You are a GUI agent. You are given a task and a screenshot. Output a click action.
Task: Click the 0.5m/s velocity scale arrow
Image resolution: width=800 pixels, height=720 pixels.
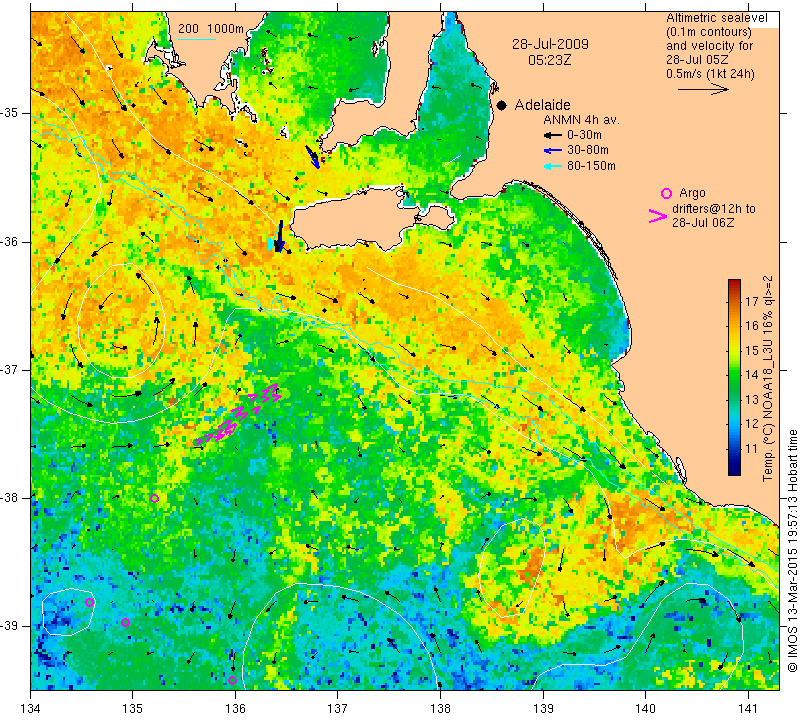703,89
